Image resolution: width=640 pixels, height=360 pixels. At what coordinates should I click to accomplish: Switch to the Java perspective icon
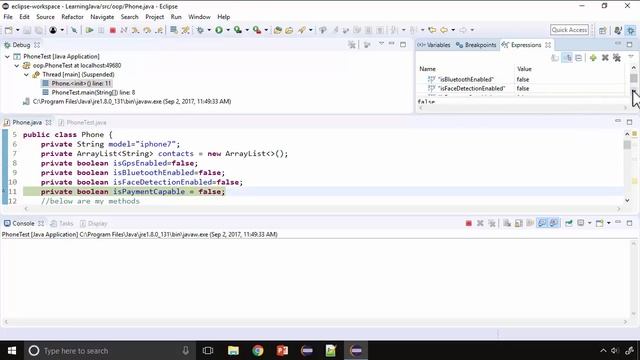618,30
